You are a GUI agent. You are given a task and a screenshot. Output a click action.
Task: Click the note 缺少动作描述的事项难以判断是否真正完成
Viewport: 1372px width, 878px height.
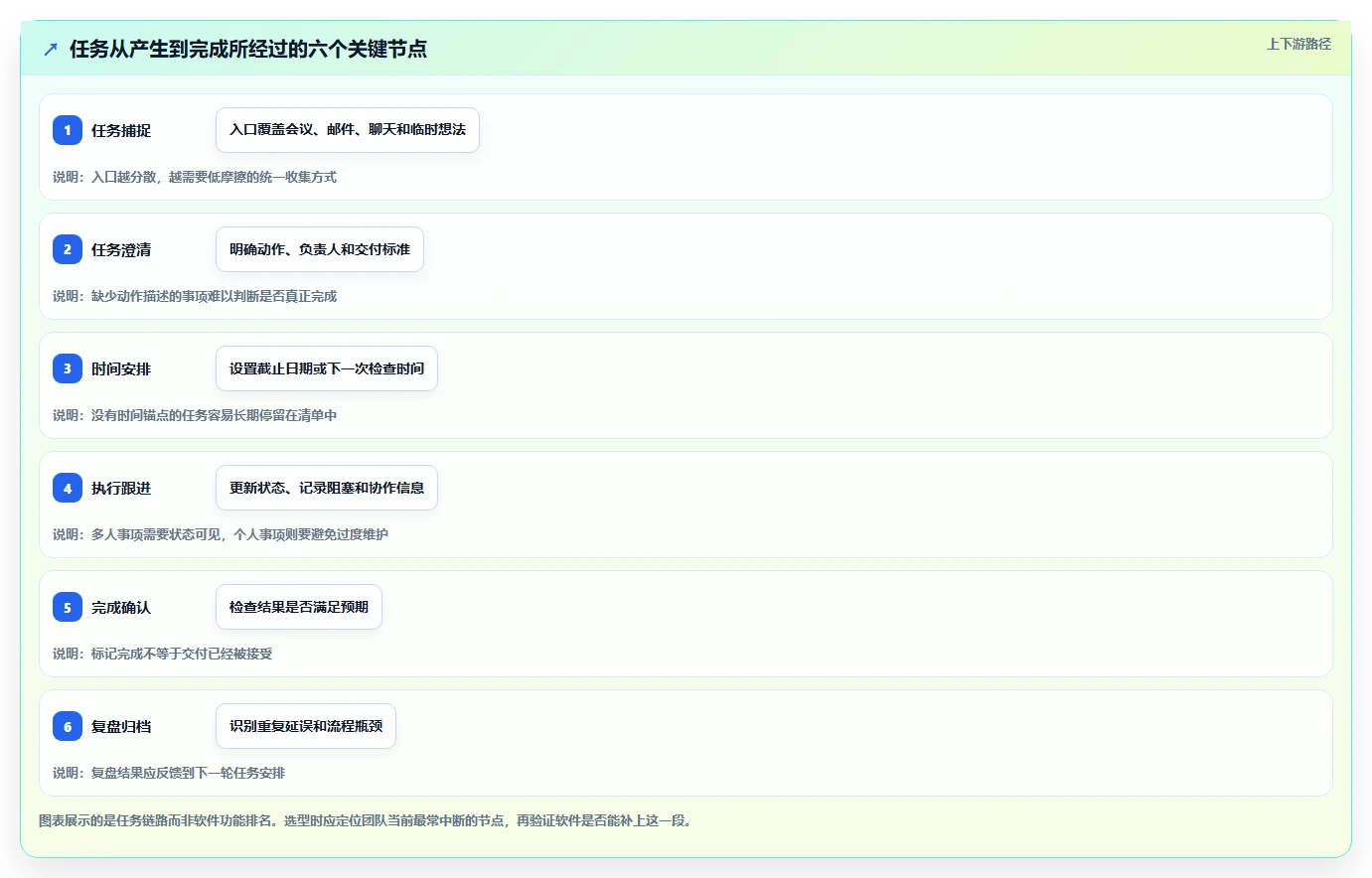pos(195,296)
